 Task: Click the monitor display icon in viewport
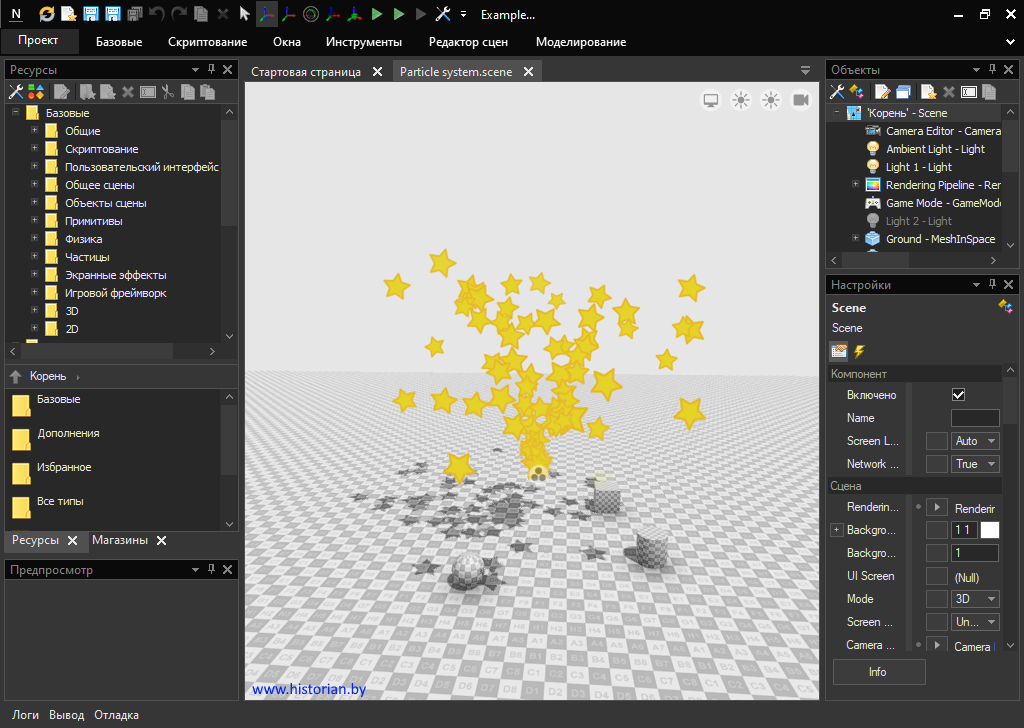click(711, 100)
